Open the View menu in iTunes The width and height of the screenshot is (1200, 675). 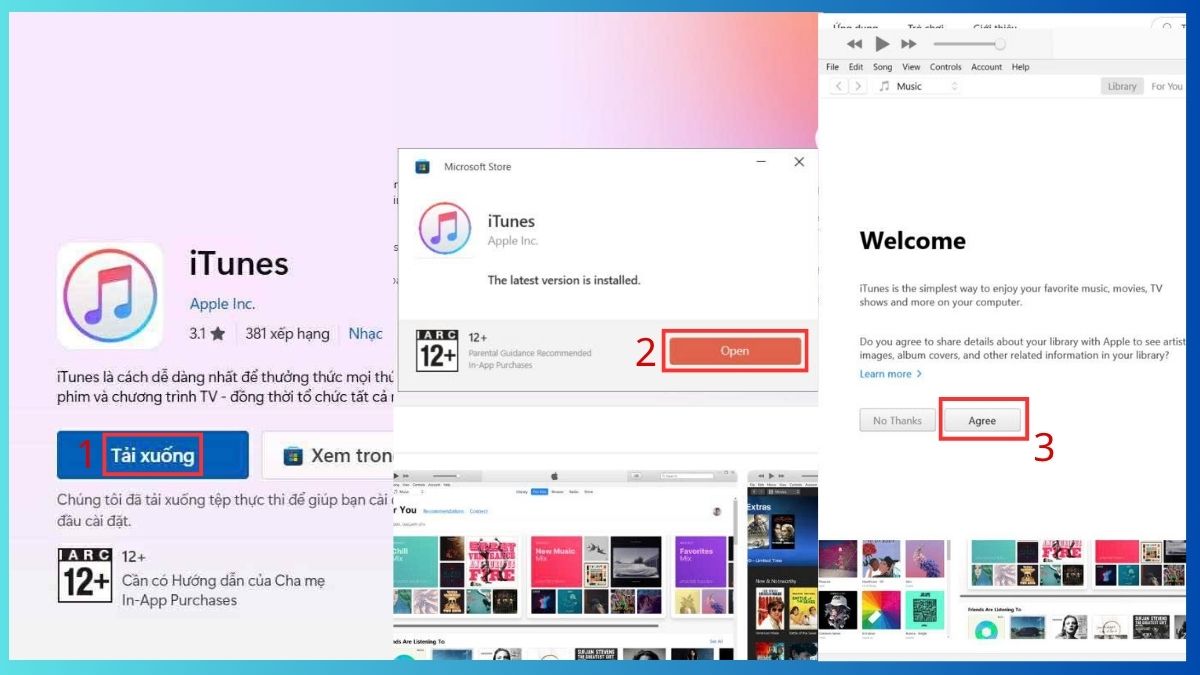click(x=911, y=67)
